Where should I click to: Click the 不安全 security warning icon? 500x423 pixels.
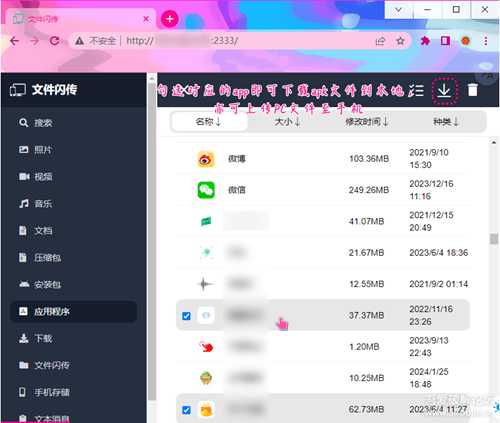coord(79,41)
